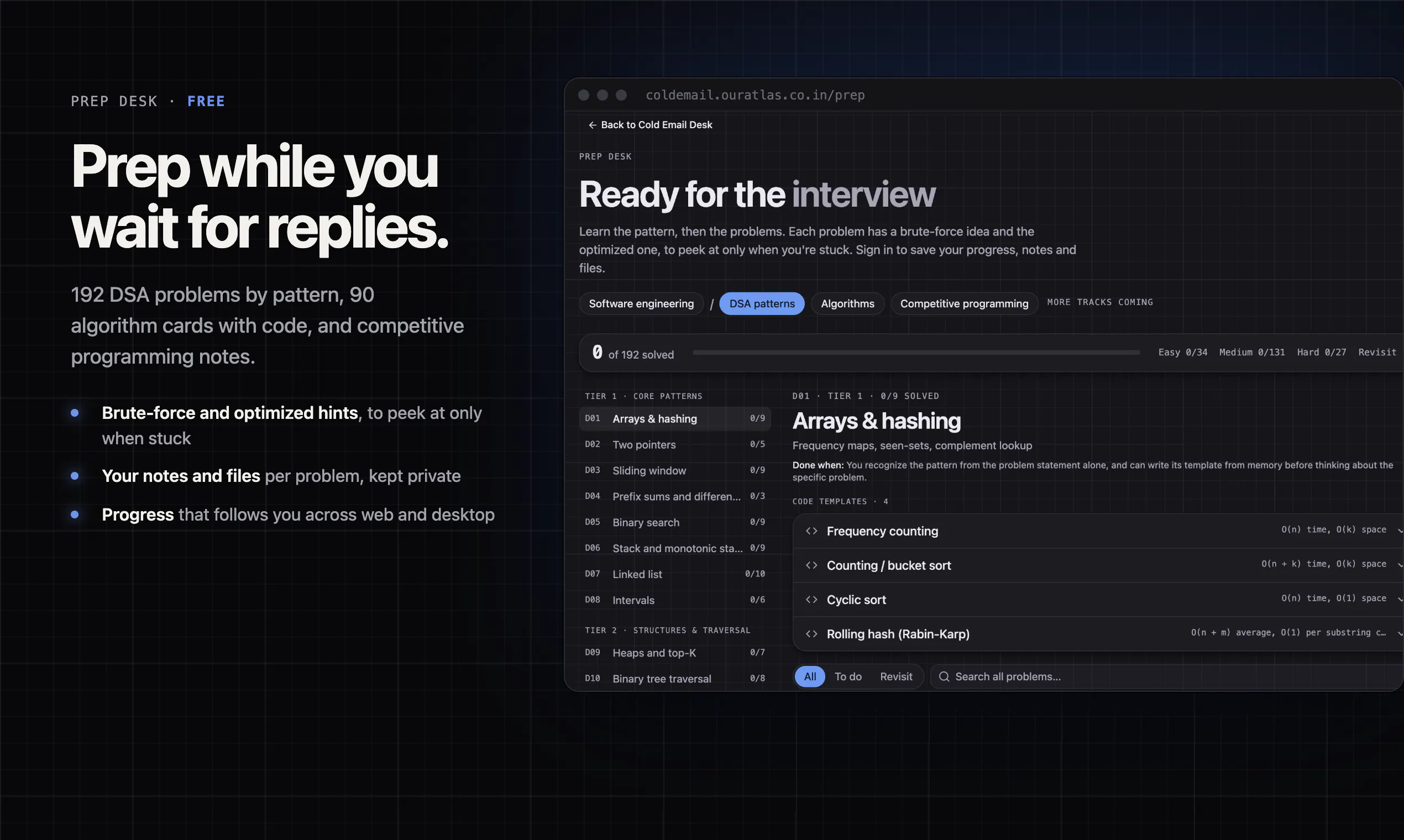Click the CODE TEMPLATES · 4 label
Screen dimensions: 1404x840
click(840, 501)
